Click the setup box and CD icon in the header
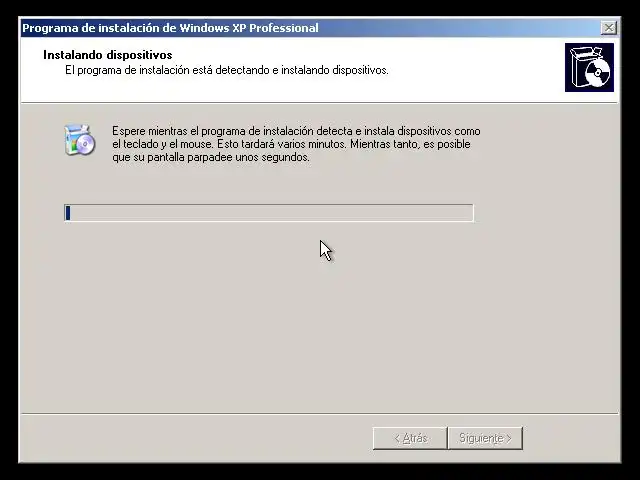The image size is (640, 480). [589, 67]
